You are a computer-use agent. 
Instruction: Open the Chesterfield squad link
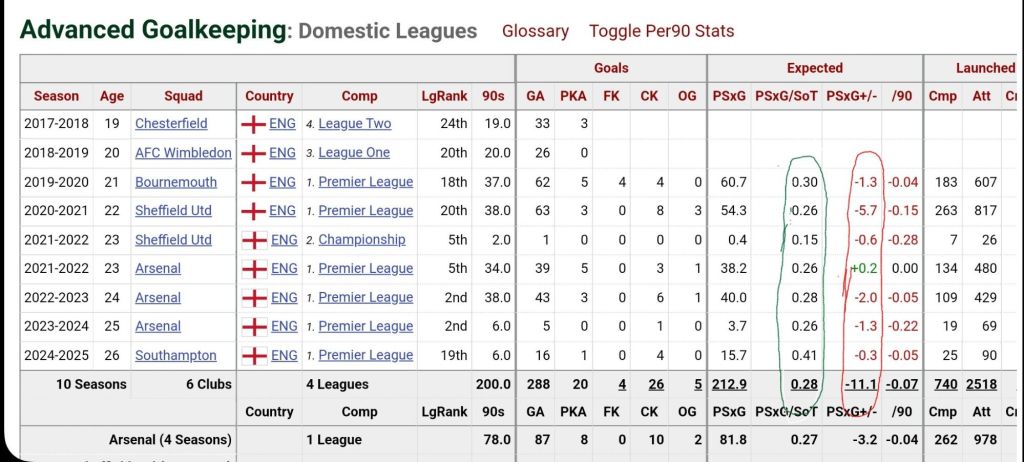(x=171, y=124)
